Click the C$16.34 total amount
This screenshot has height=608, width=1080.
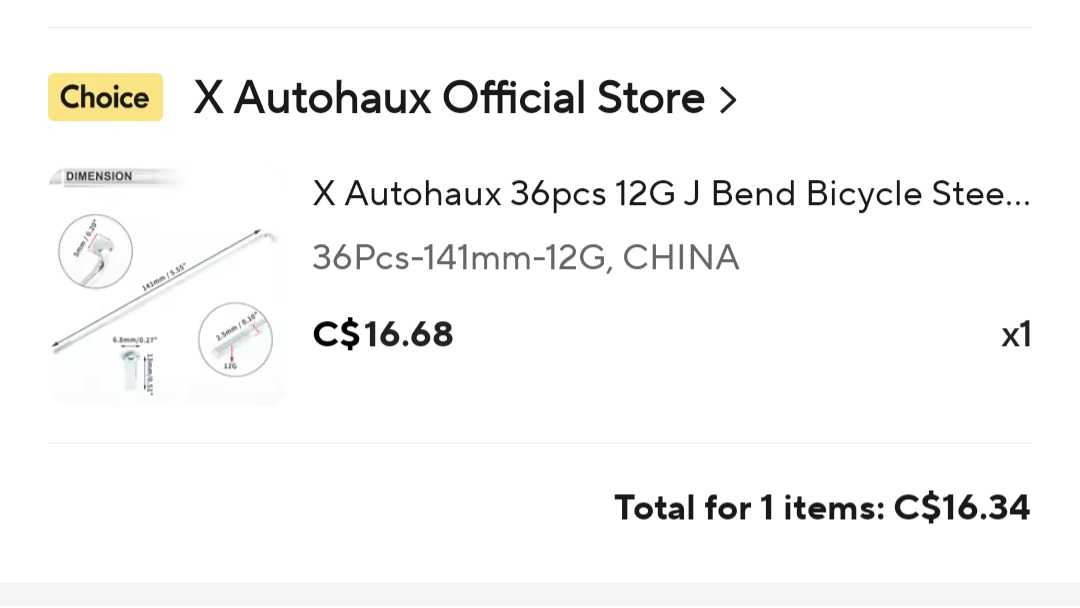[962, 508]
